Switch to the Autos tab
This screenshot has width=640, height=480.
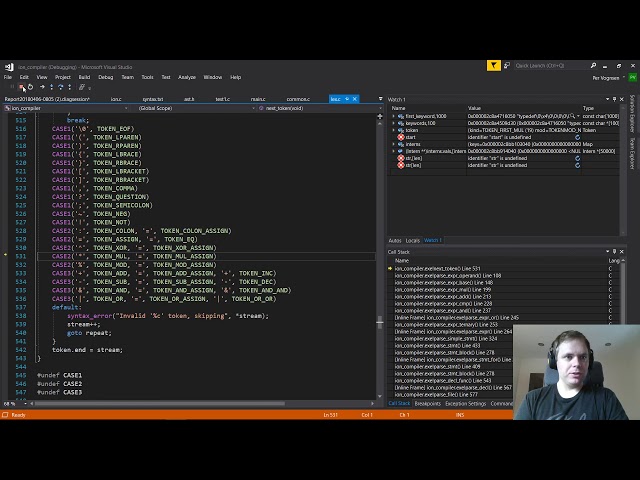tap(395, 240)
